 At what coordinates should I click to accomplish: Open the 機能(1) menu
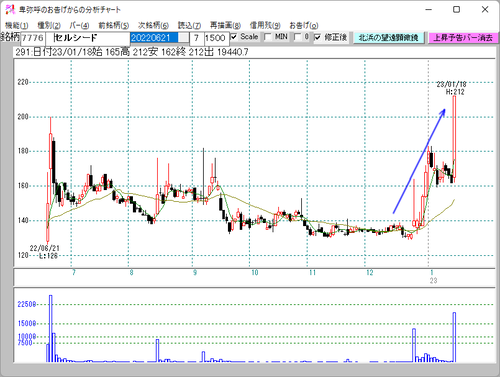click(x=17, y=25)
